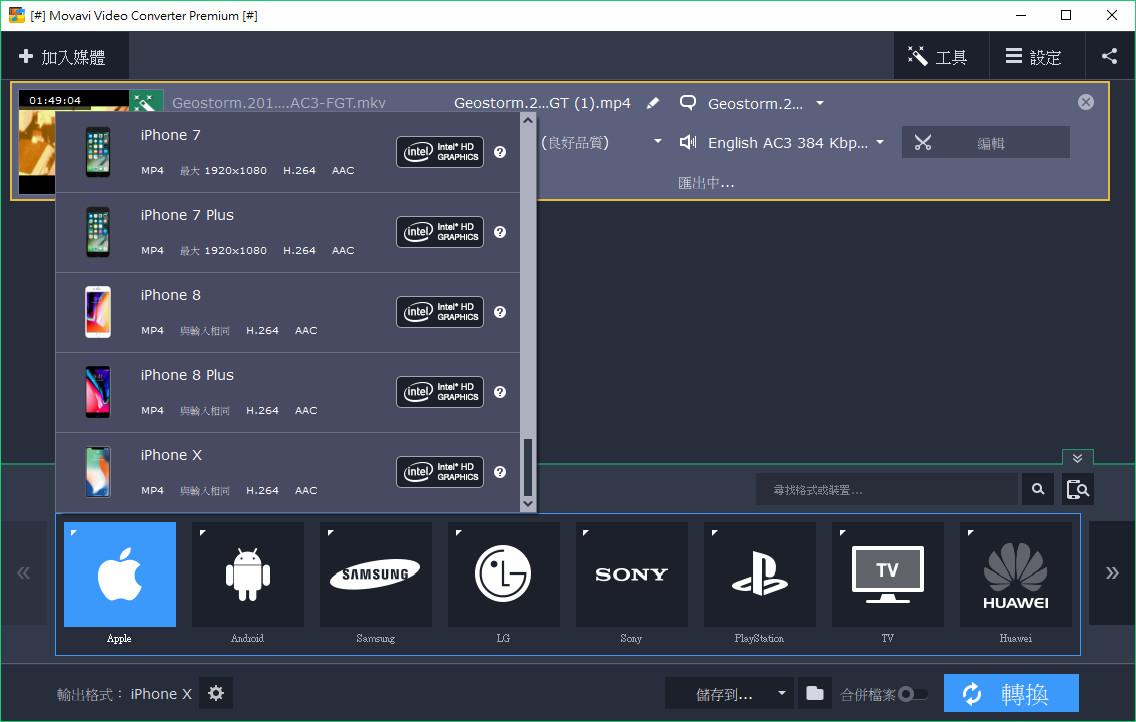Click the pencil icon to rename output file
Image resolution: width=1136 pixels, height=722 pixels.
point(653,103)
